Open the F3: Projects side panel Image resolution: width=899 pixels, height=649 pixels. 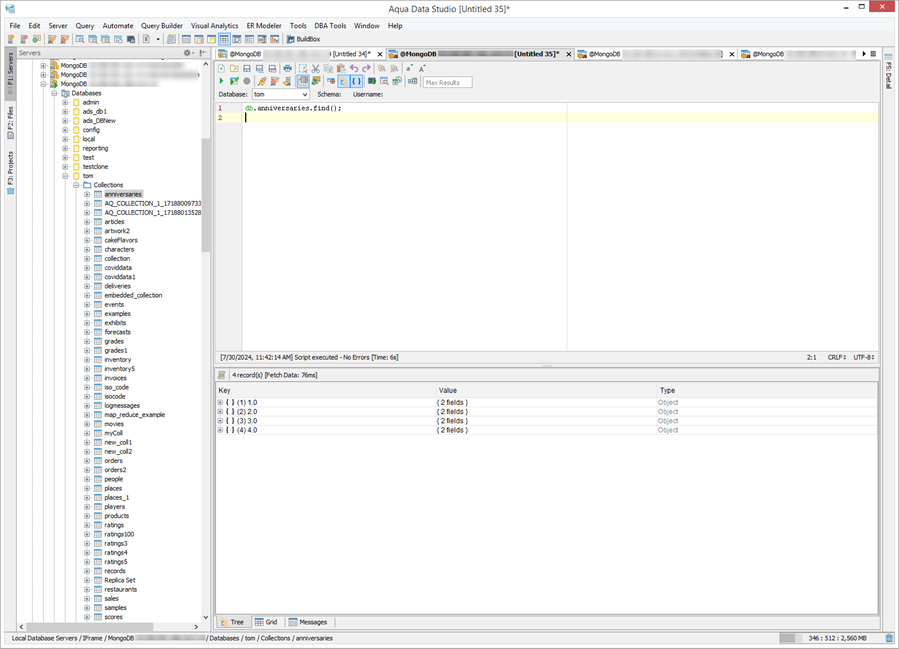pos(10,173)
